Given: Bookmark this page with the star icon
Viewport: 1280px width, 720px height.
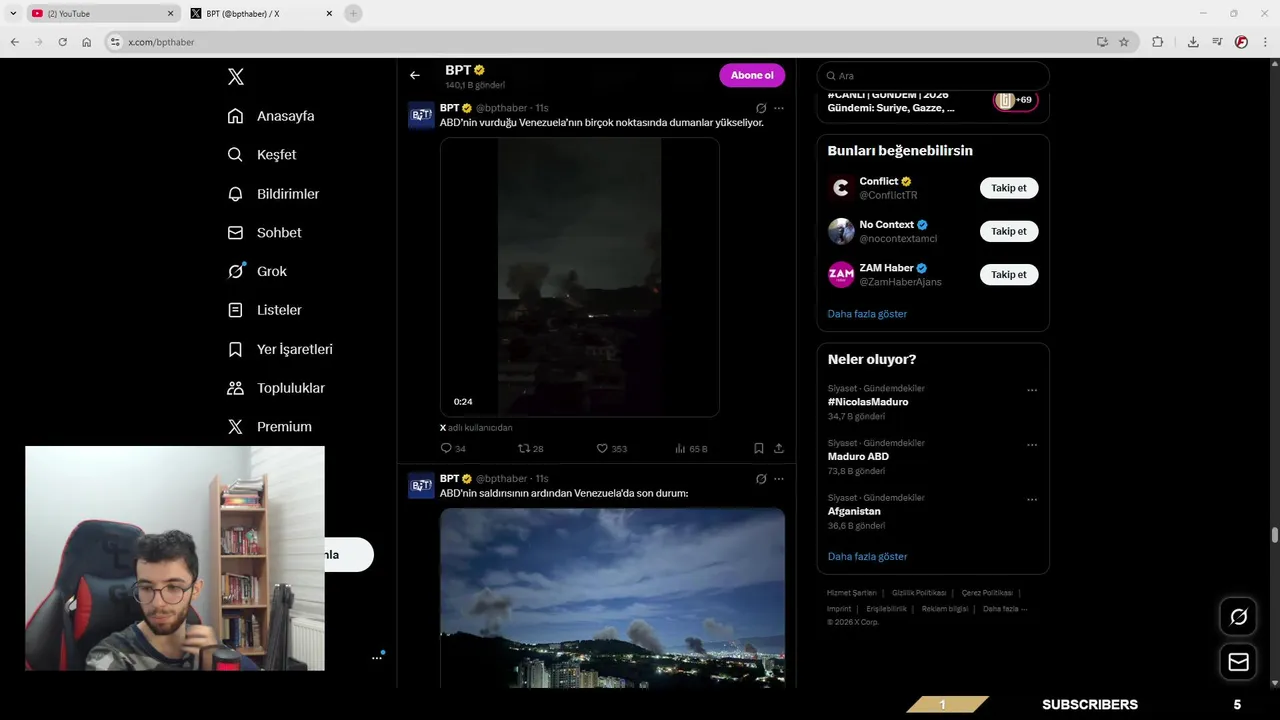Looking at the screenshot, I should click(1124, 42).
